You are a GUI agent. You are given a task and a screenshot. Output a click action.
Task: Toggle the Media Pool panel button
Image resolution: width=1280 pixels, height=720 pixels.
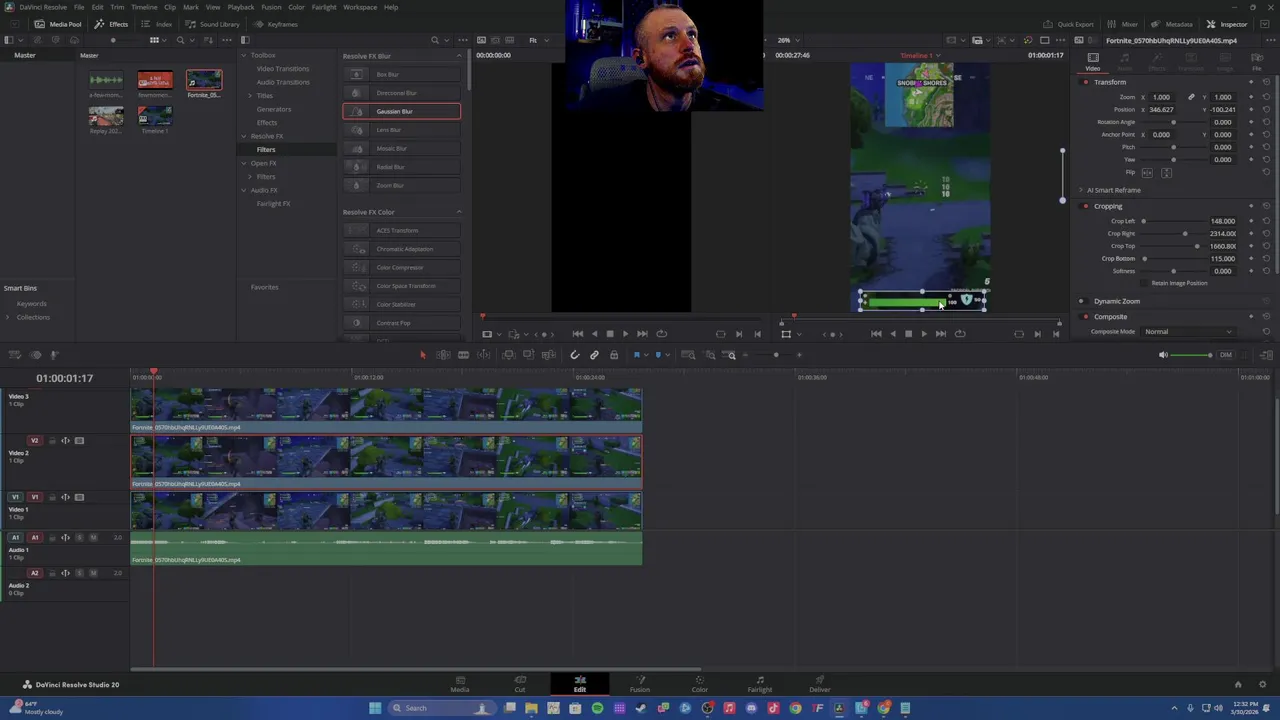(x=59, y=24)
